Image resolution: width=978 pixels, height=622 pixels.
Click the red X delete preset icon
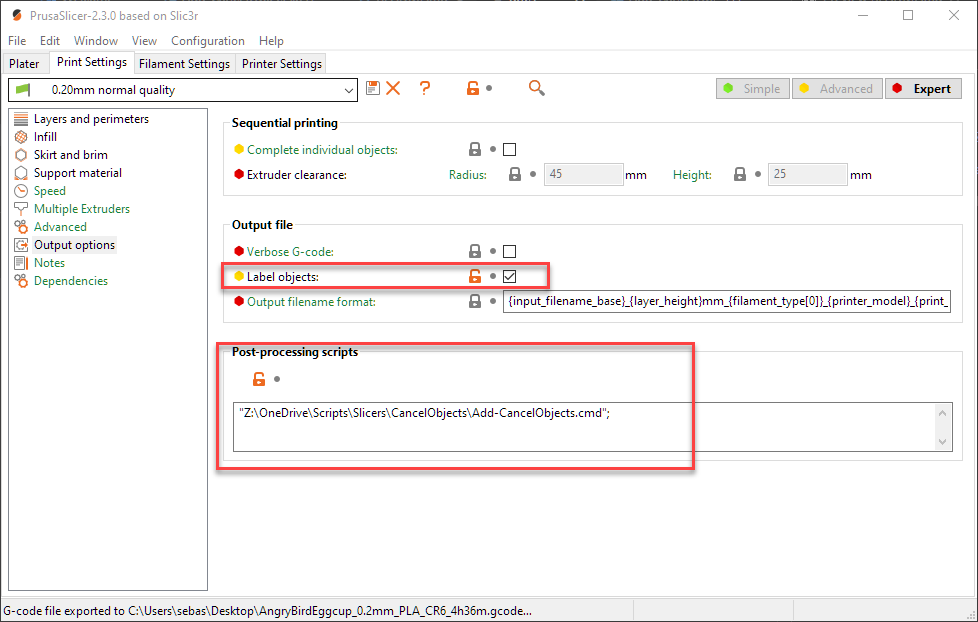[393, 88]
